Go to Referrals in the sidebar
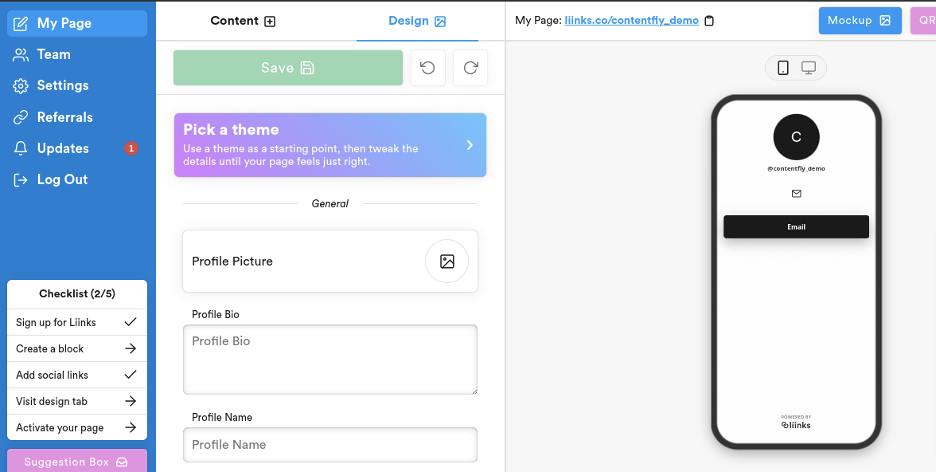Screen dimensions: 936x472 (x=65, y=117)
